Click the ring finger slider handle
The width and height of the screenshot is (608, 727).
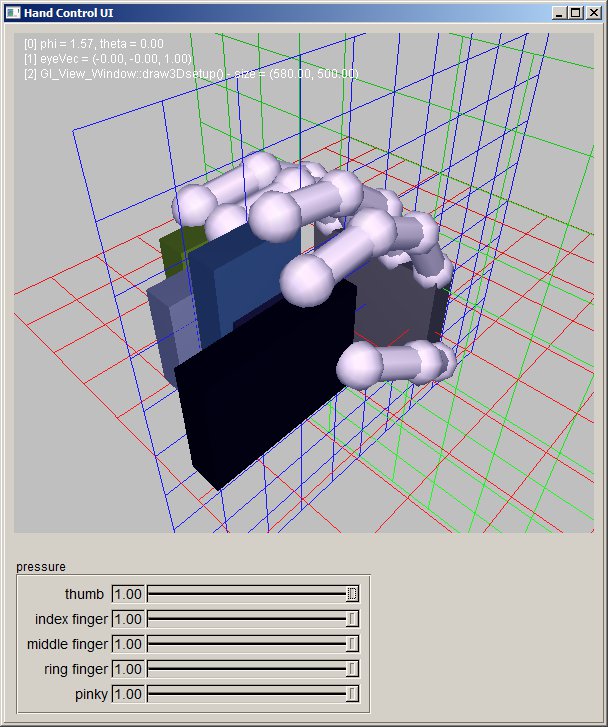[x=352, y=669]
